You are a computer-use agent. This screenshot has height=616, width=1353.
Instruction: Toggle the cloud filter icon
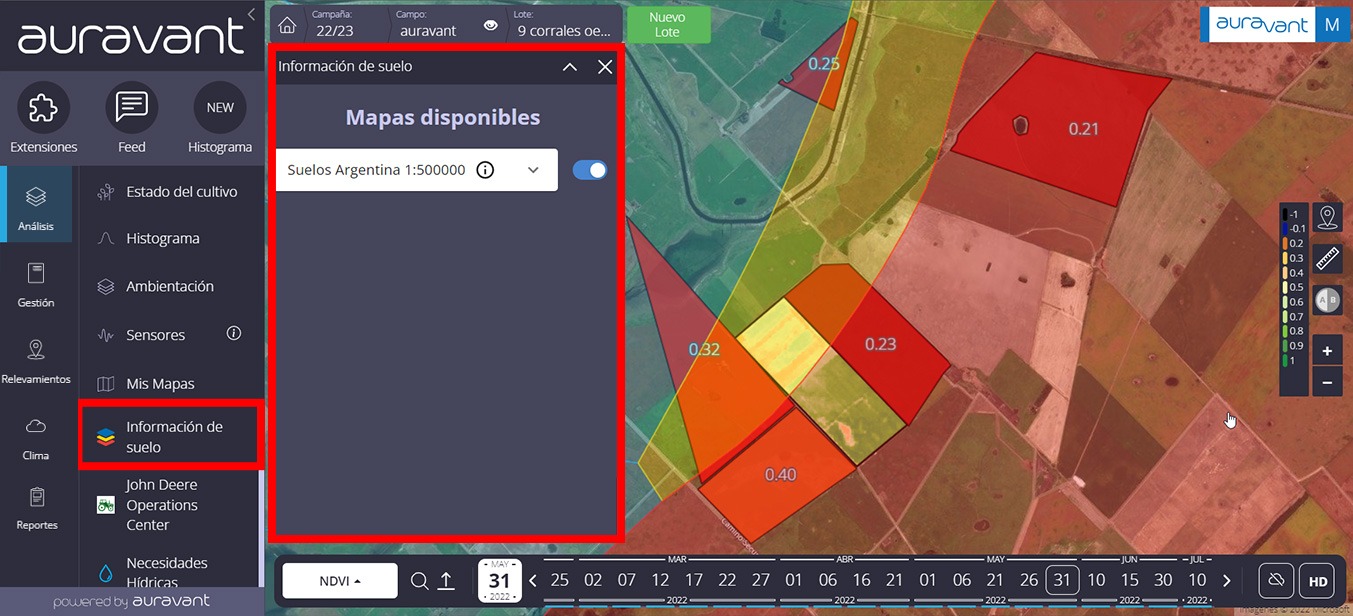1275,581
